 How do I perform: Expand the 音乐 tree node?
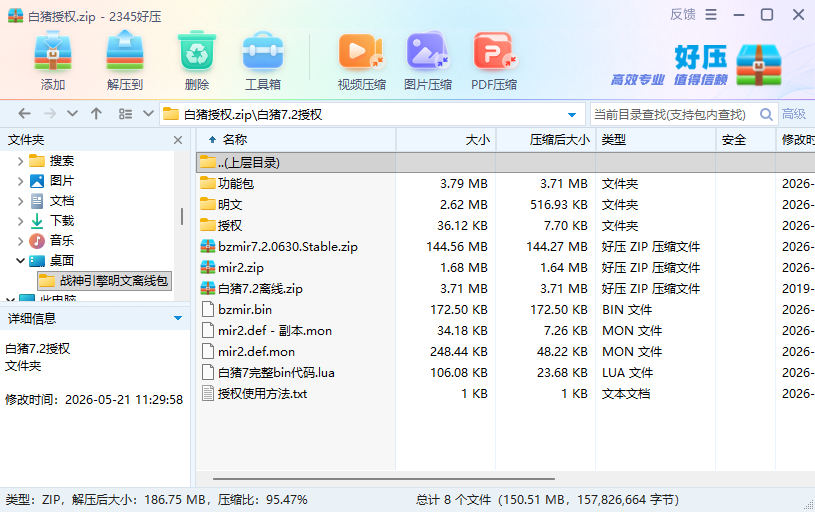(20, 241)
